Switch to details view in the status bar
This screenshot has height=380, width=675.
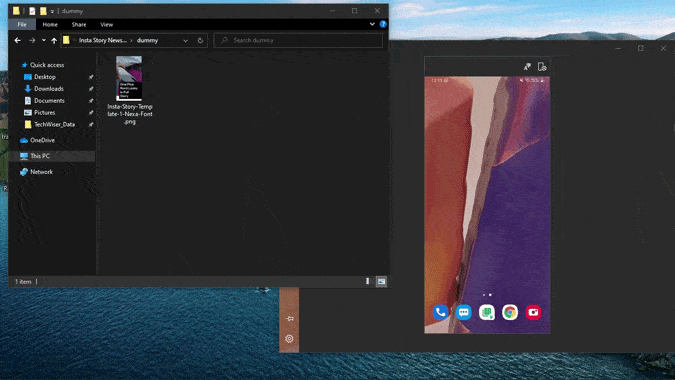[x=367, y=281]
